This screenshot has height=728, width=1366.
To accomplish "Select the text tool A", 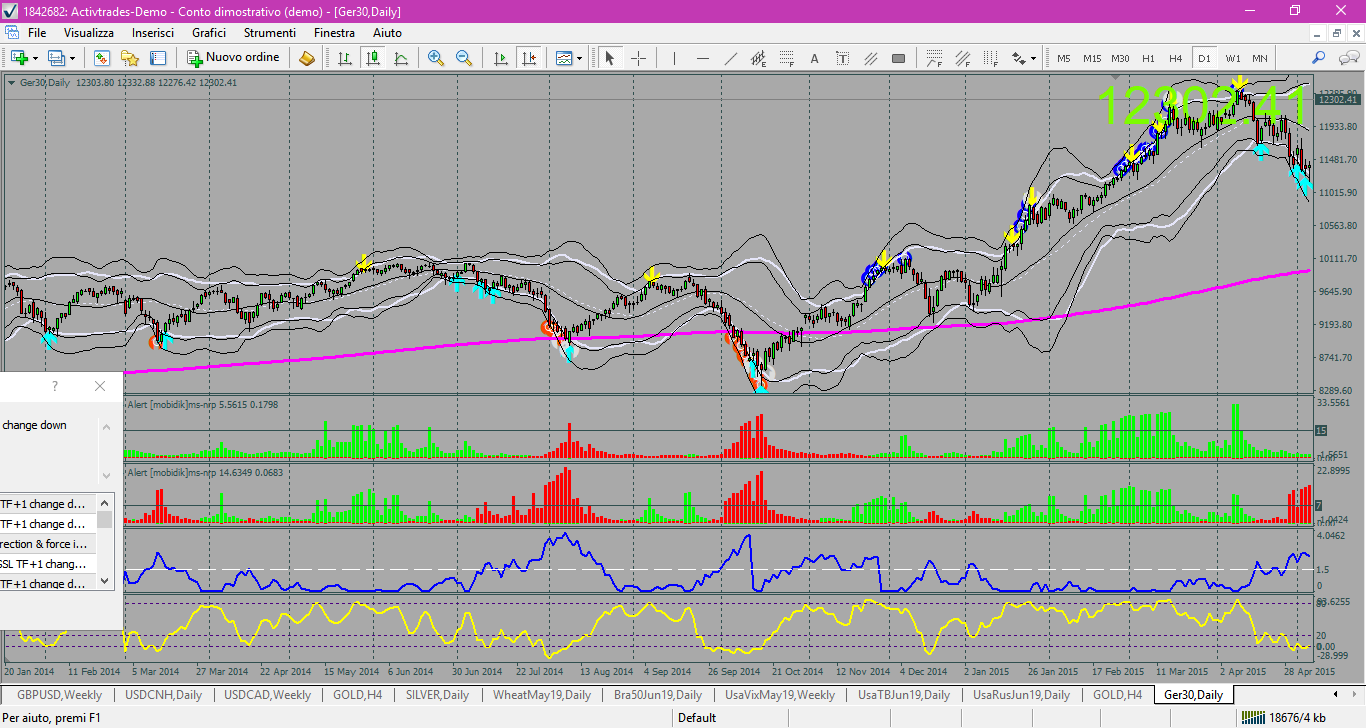I will click(x=815, y=58).
